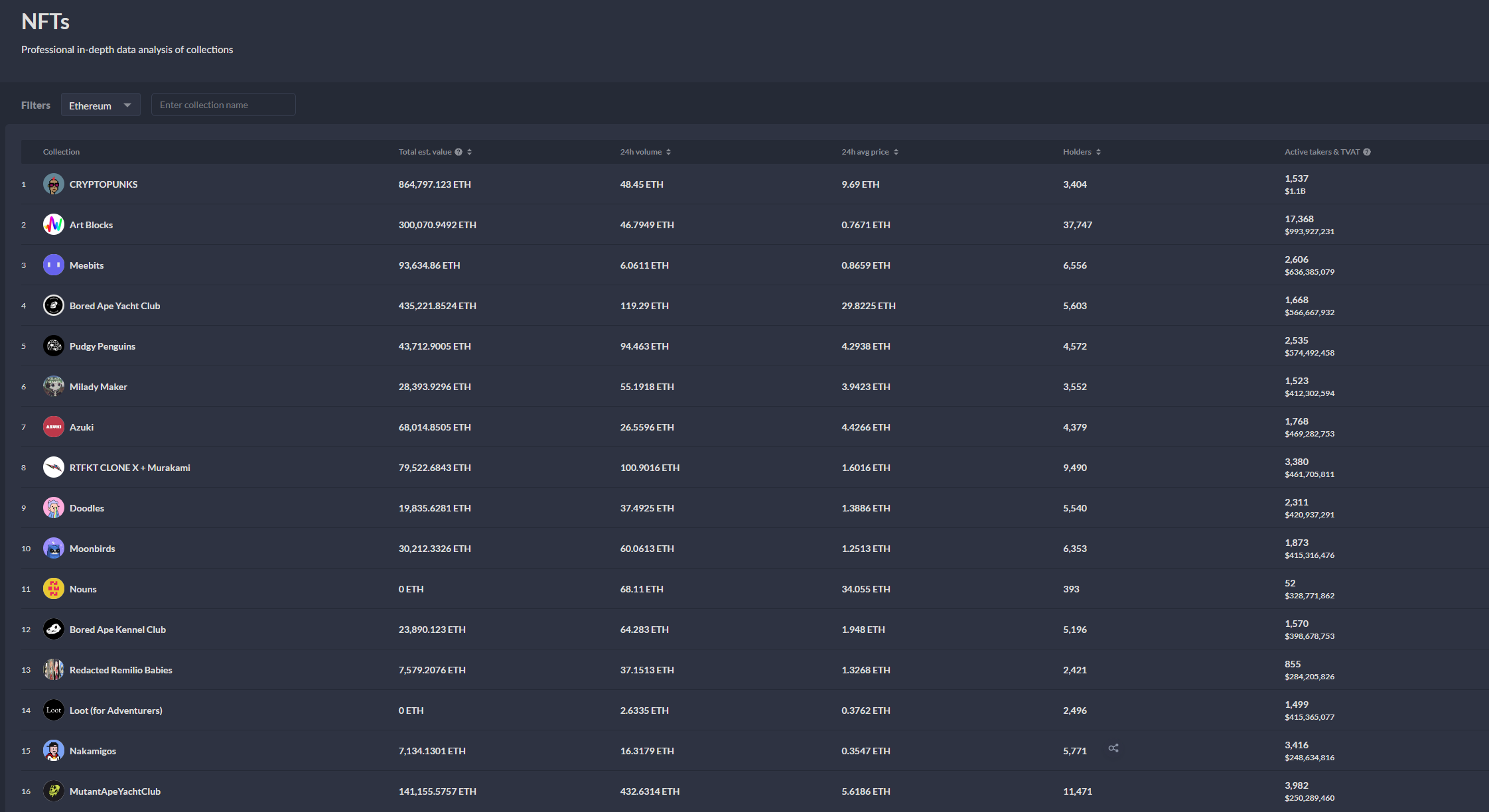Open MutantApeYachtClub collection link
Screen dimensions: 1489x812
pos(115,791)
